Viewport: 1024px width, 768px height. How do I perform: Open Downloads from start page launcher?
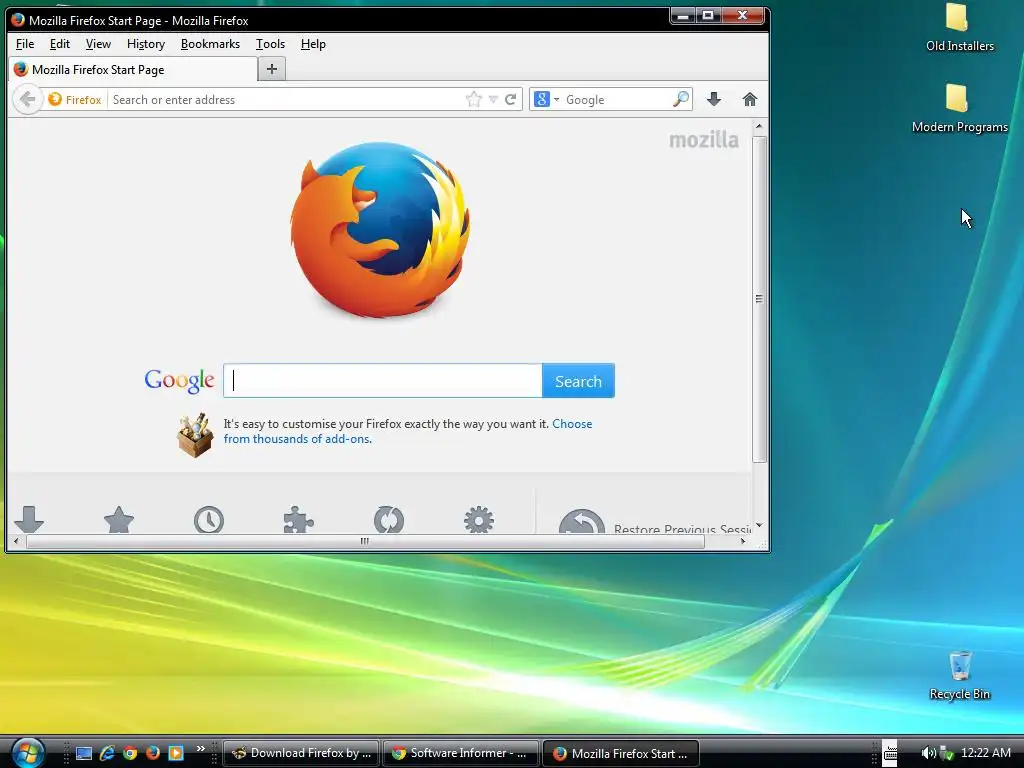coord(29,520)
